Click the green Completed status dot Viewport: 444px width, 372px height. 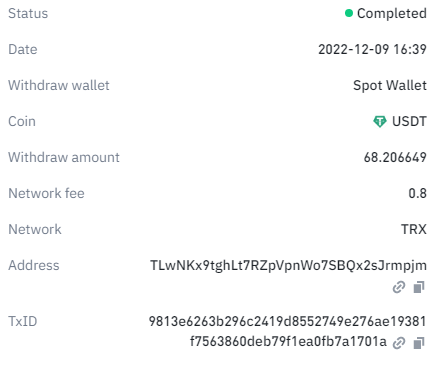[x=349, y=13]
